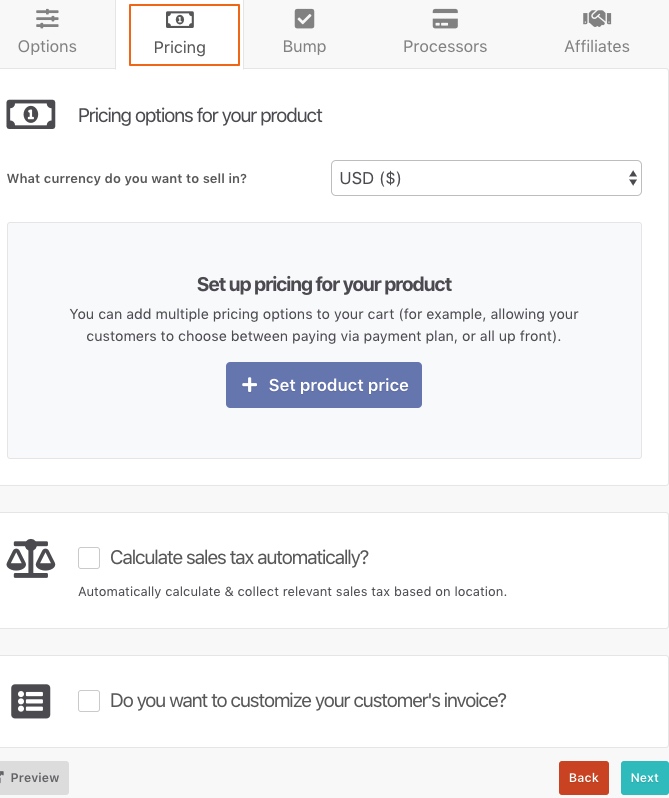Viewport: 669px width, 798px height.
Task: Click the teal Next button
Action: (644, 777)
